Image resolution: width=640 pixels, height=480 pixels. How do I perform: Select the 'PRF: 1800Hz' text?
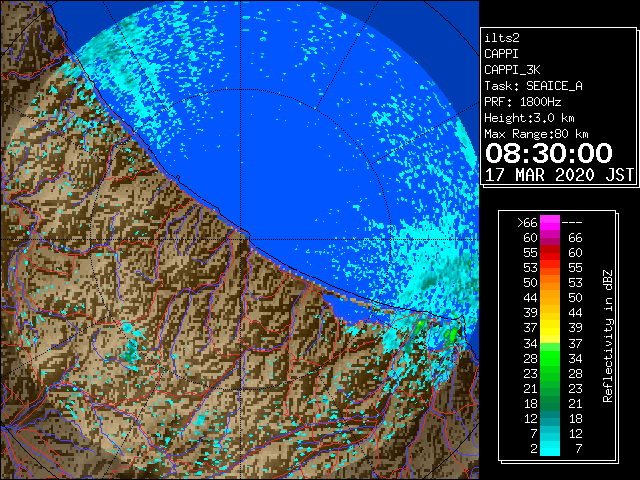tap(522, 102)
